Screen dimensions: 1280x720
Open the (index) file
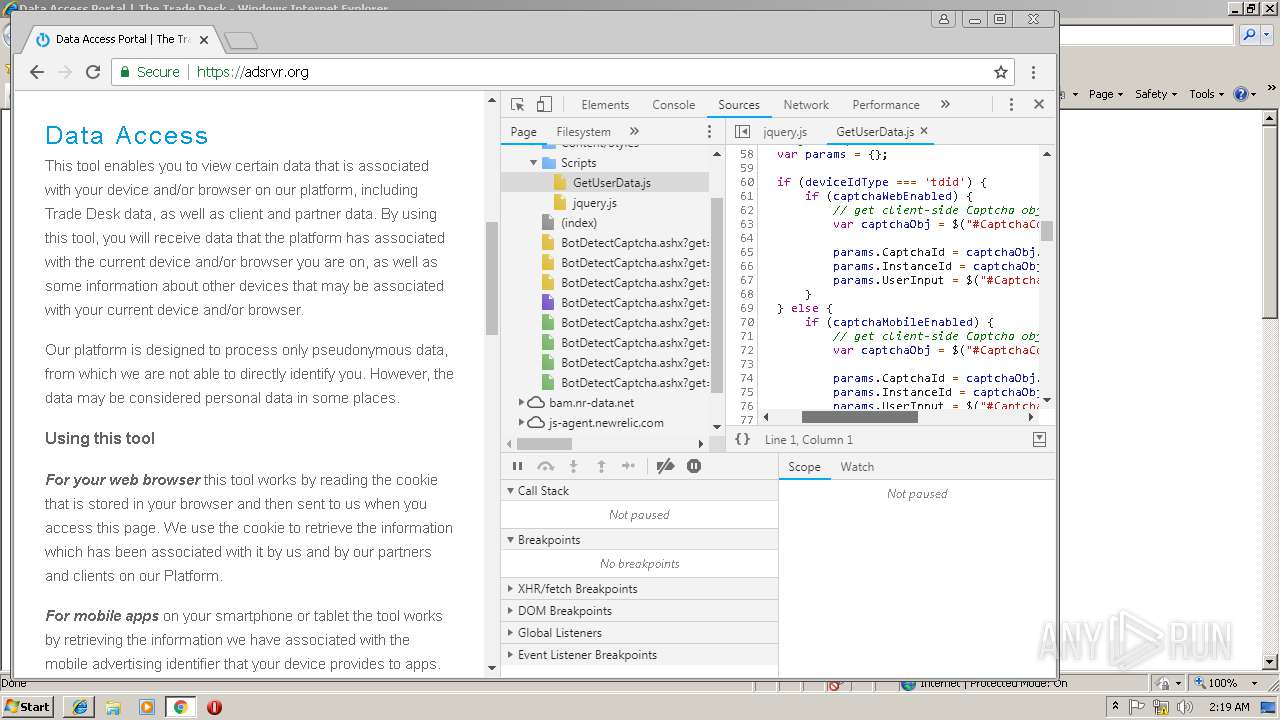(x=578, y=223)
